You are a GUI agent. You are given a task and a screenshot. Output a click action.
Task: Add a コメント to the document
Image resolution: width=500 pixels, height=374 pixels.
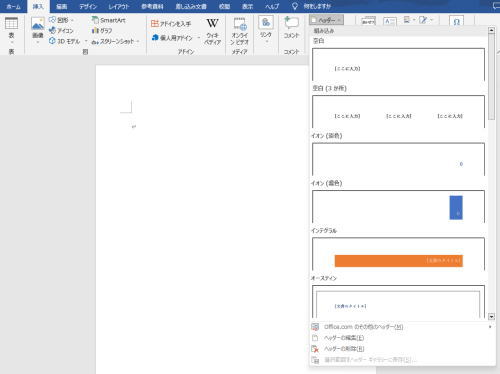click(291, 28)
